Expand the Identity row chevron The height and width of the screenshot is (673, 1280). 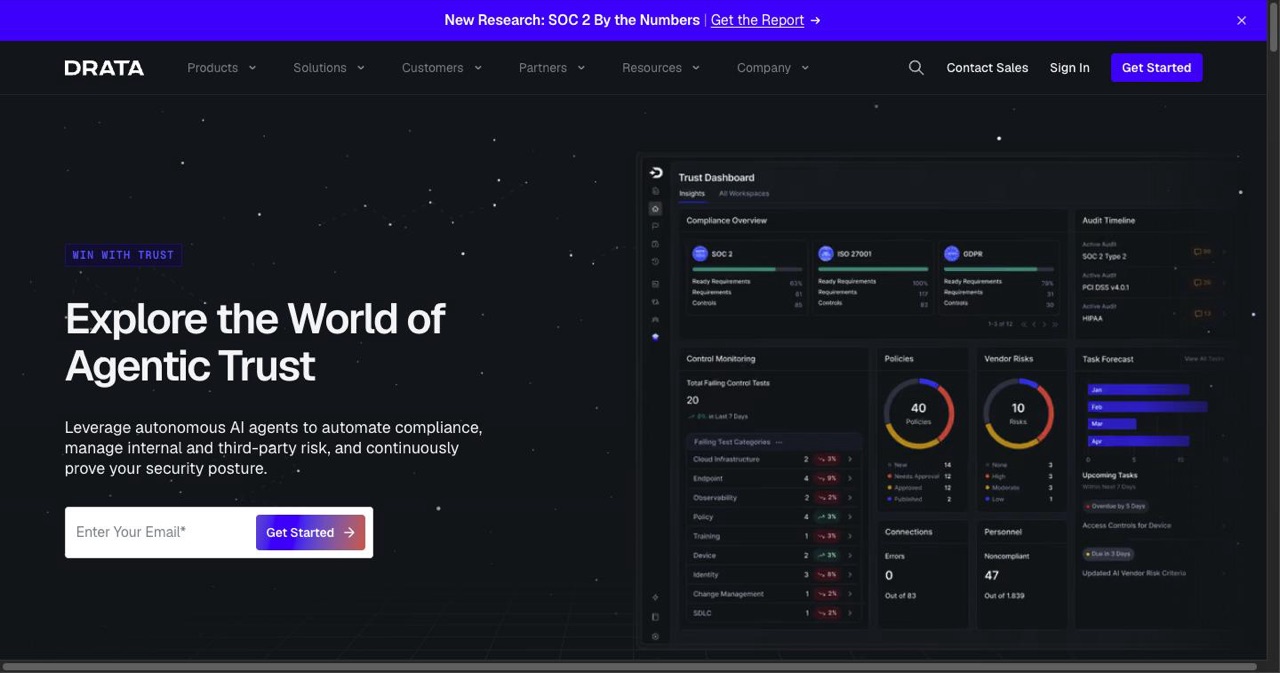(850, 575)
